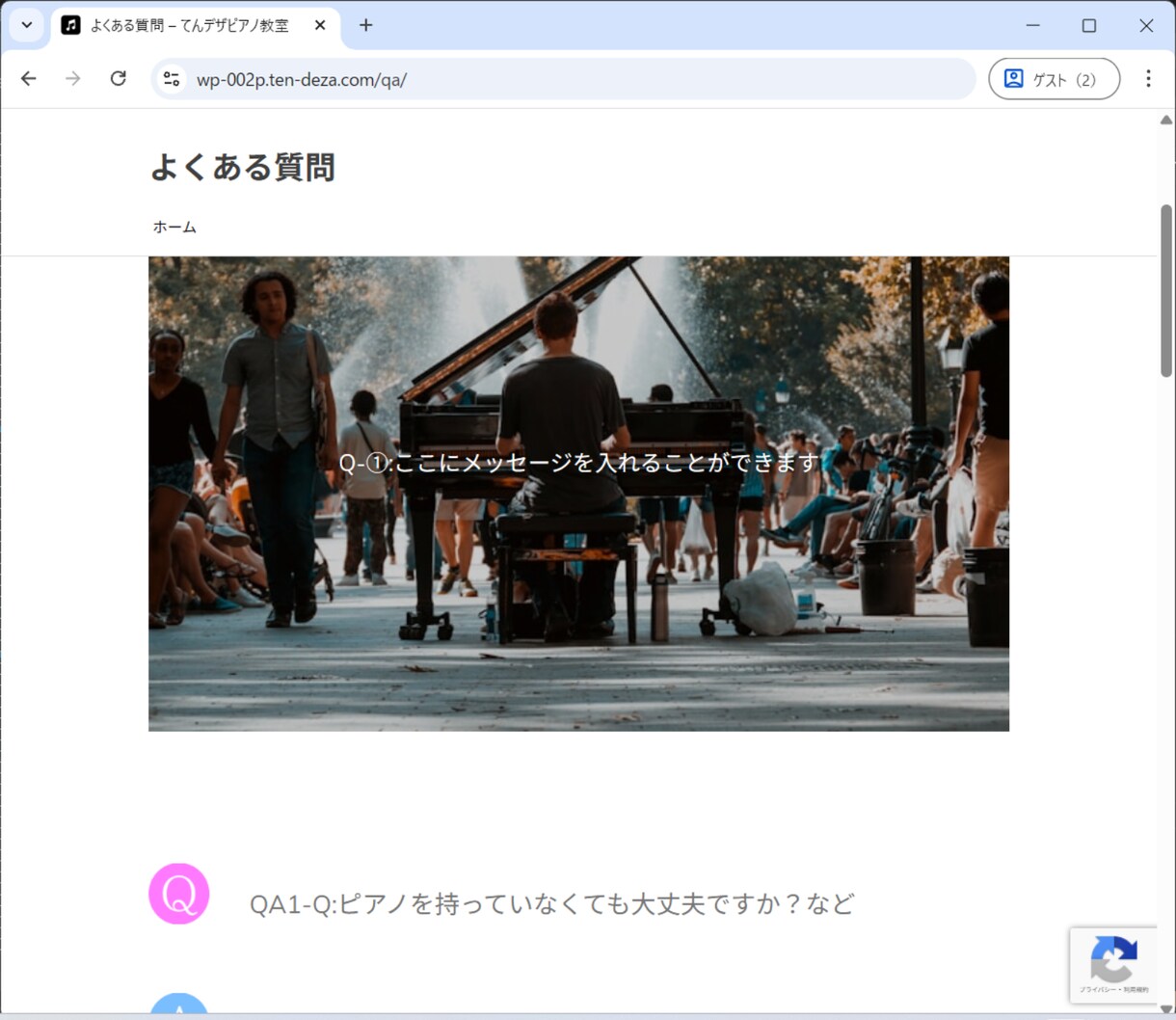1176x1020 pixels.
Task: Click the music note tab favicon
Action: click(70, 26)
